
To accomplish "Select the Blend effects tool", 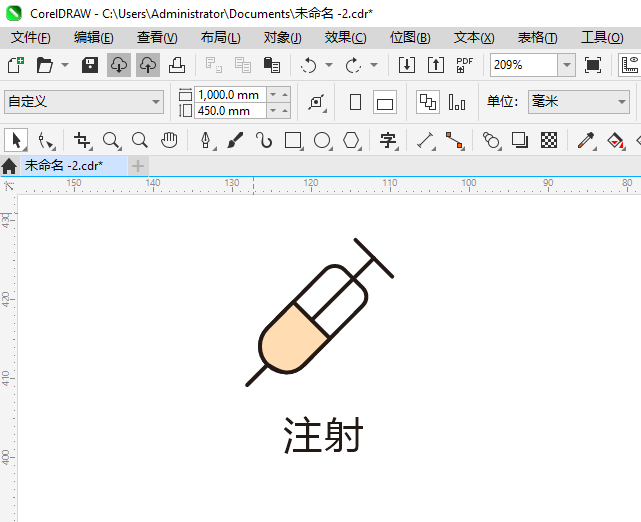I will (491, 140).
